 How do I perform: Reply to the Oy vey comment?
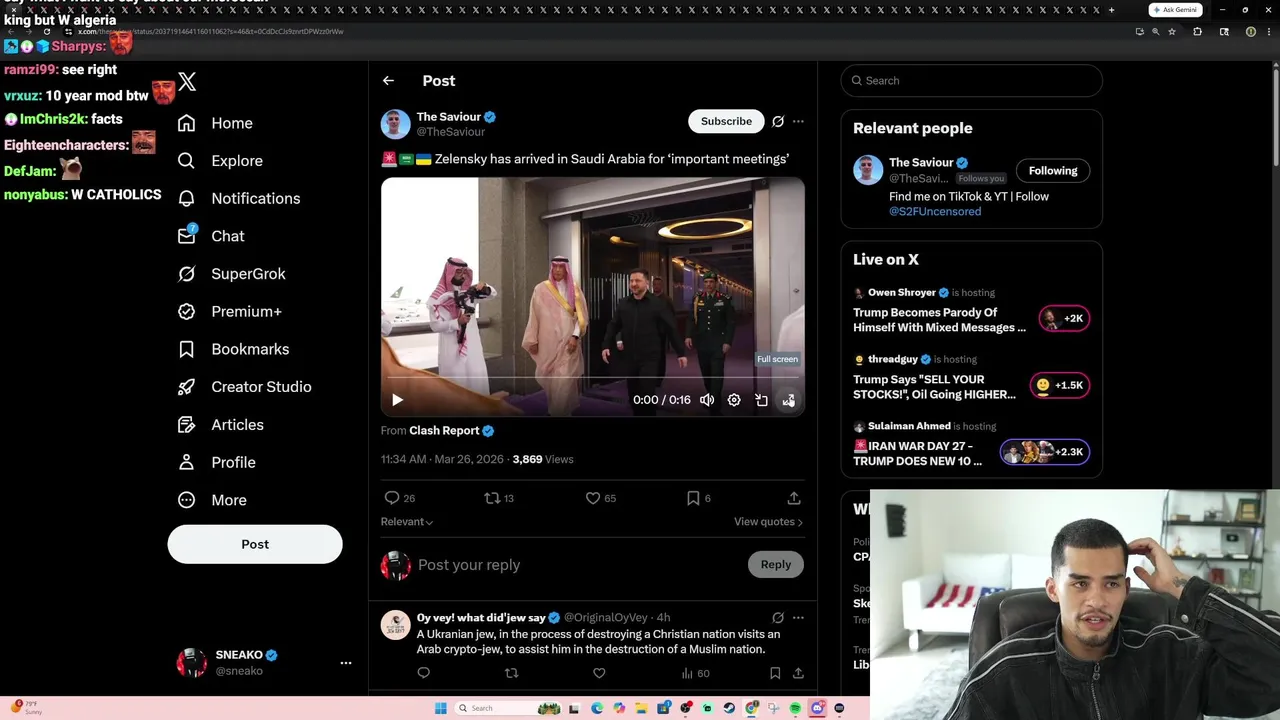(423, 673)
